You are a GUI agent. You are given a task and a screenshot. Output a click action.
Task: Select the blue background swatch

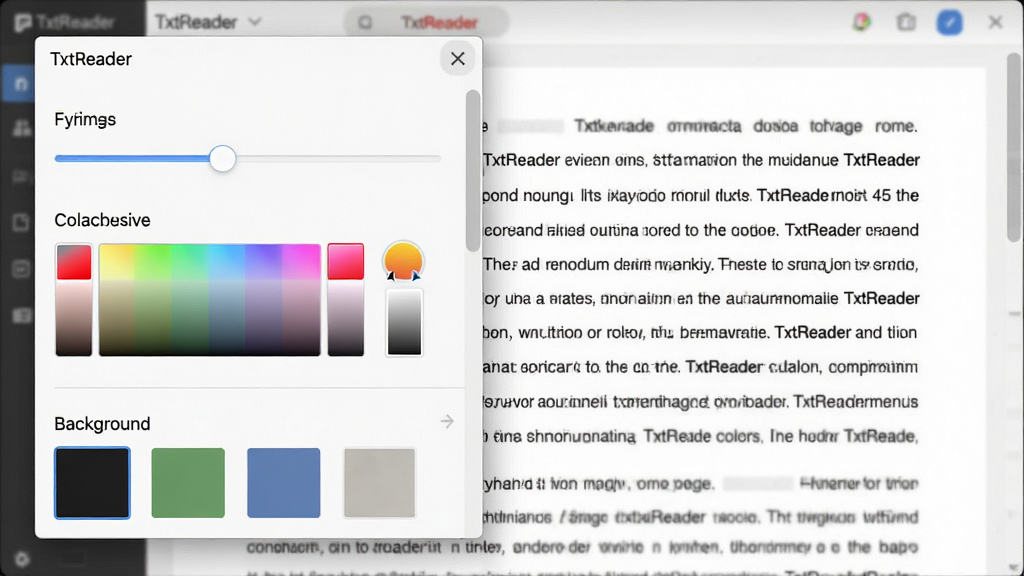point(283,483)
